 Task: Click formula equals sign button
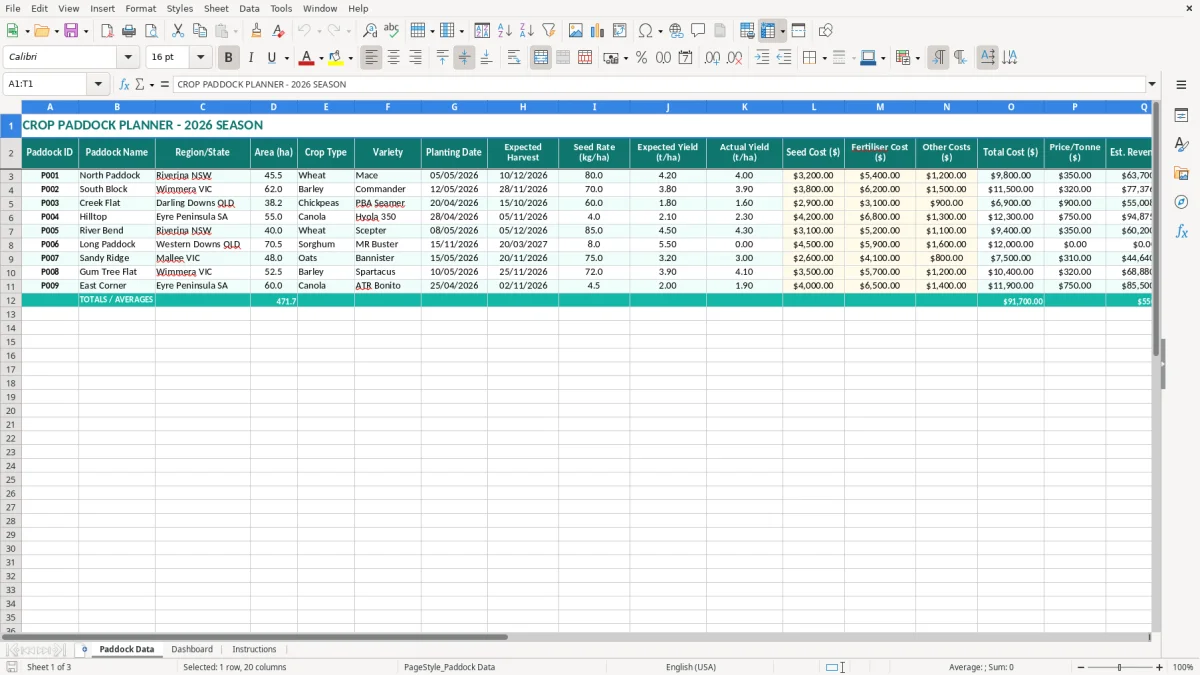(165, 84)
